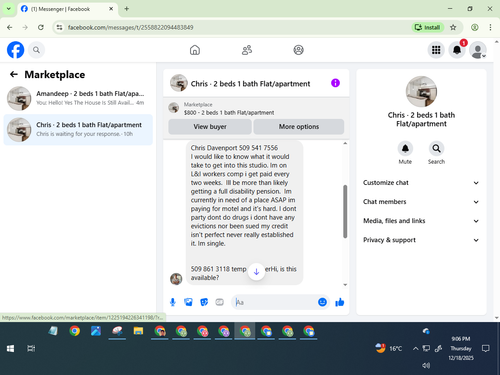Open Task View on the taskbar
This screenshot has width=500, height=375.
click(31, 349)
